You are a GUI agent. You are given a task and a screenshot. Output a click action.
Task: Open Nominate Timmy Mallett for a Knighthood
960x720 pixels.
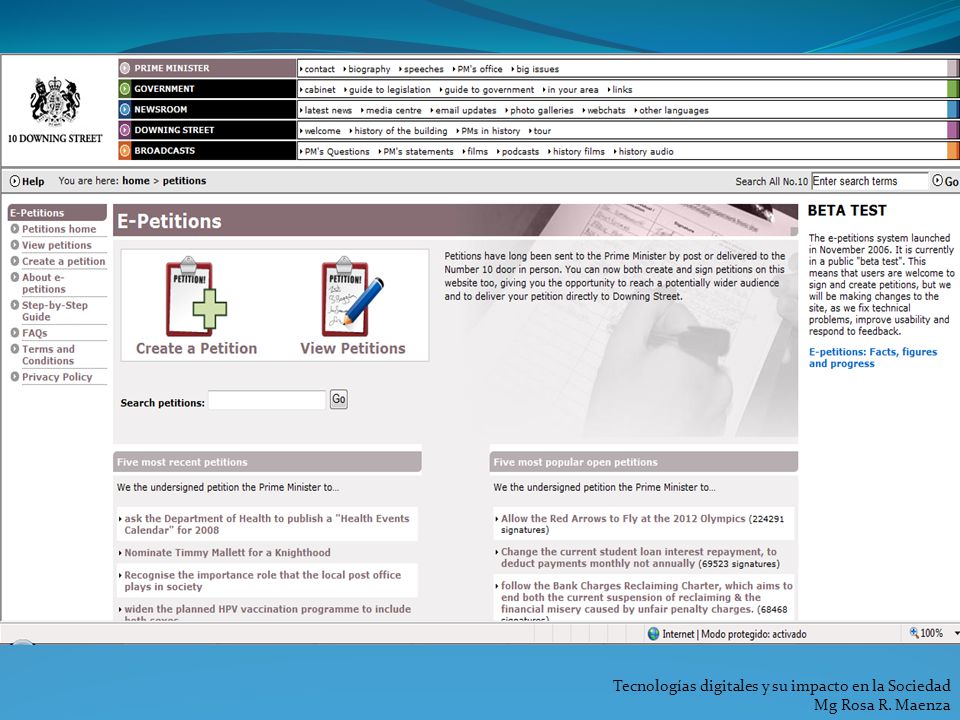(x=227, y=552)
